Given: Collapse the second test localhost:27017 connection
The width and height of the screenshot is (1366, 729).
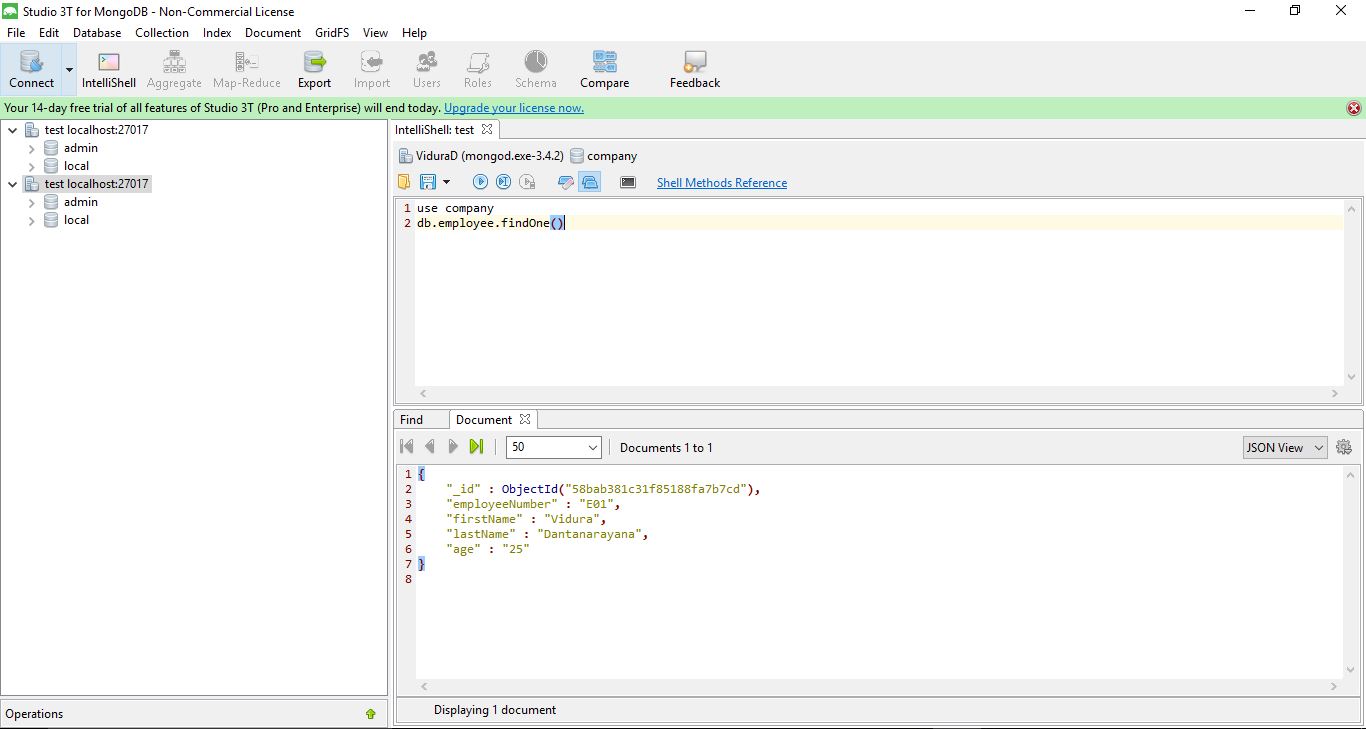Looking at the screenshot, I should tap(13, 184).
